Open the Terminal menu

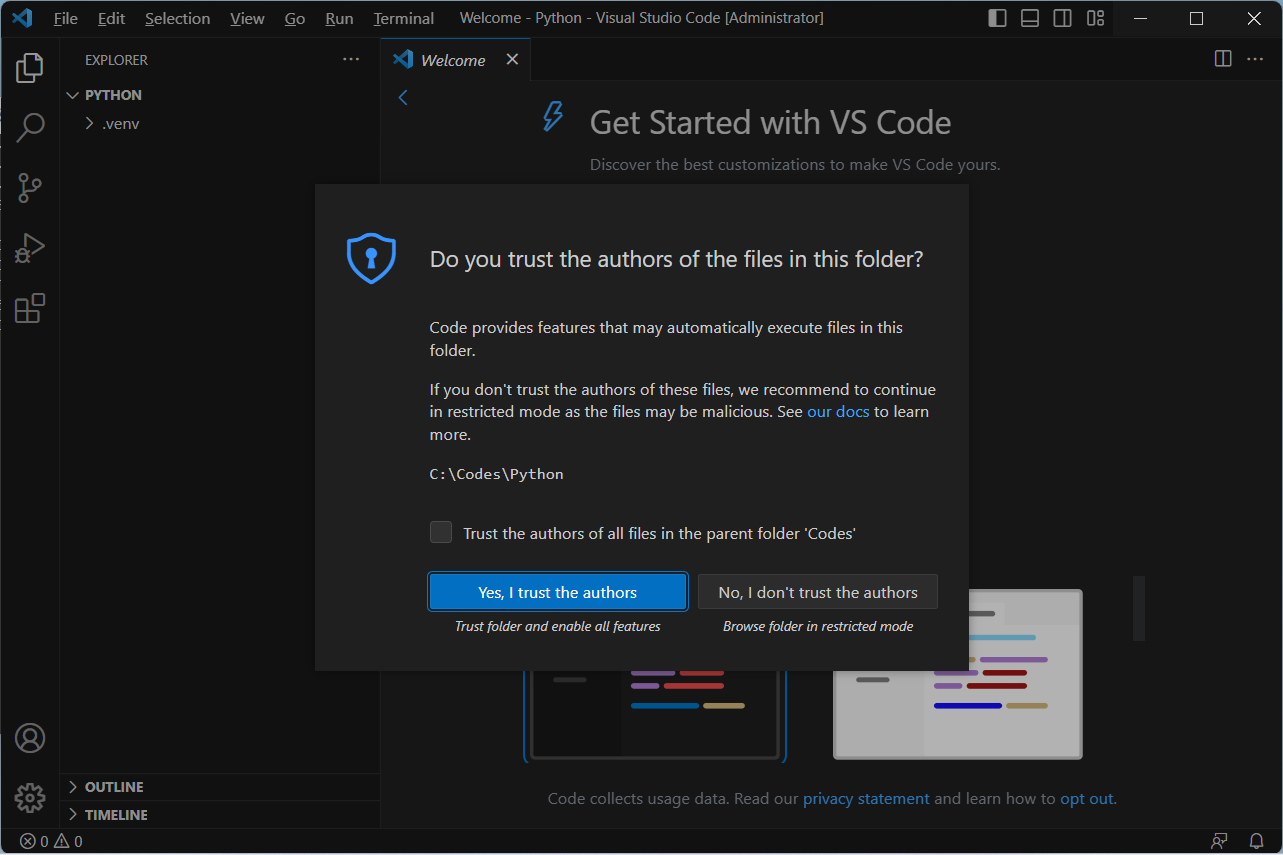pyautogui.click(x=403, y=17)
